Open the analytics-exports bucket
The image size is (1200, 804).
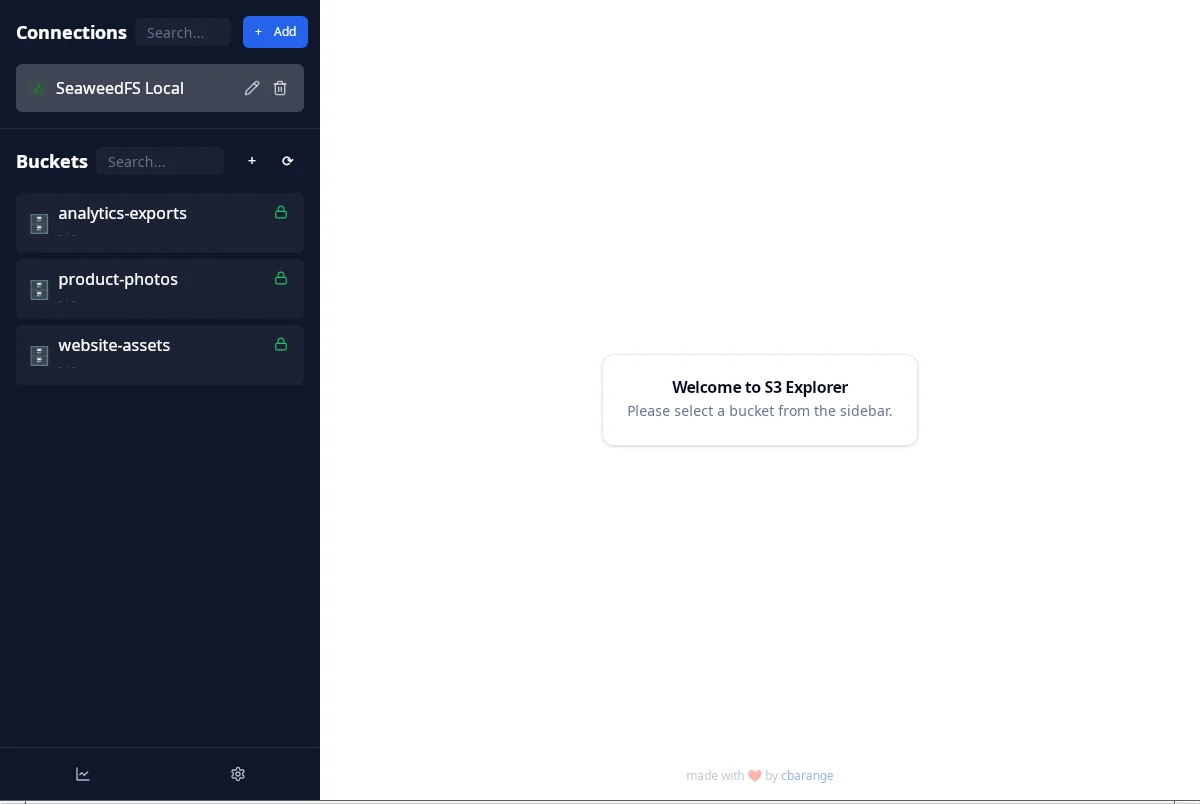click(x=160, y=223)
